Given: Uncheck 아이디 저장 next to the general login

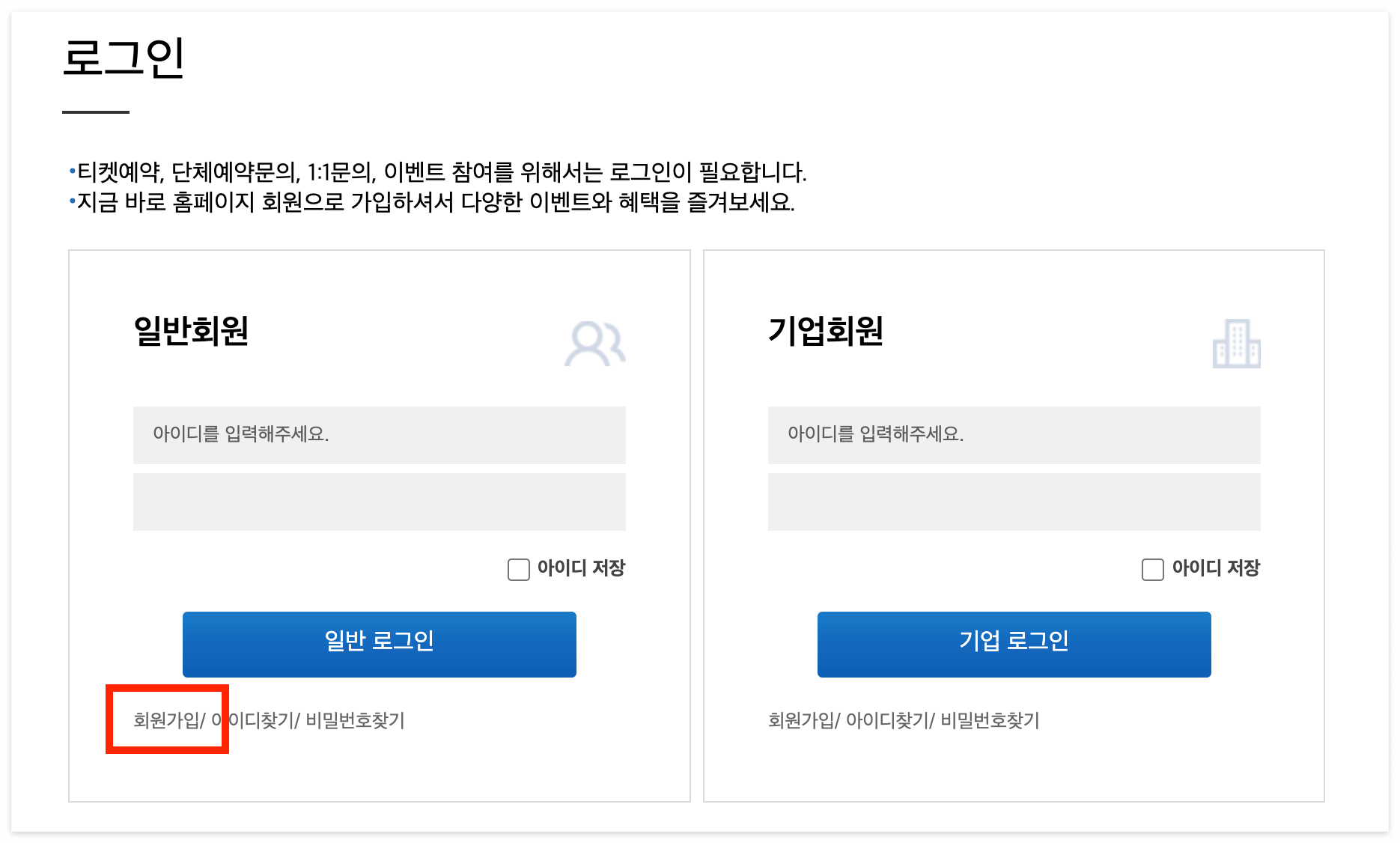Looking at the screenshot, I should tap(518, 569).
